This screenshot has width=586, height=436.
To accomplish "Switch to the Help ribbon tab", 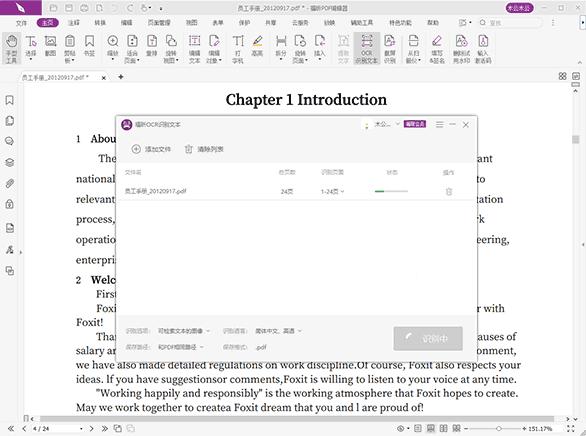I will coord(433,23).
